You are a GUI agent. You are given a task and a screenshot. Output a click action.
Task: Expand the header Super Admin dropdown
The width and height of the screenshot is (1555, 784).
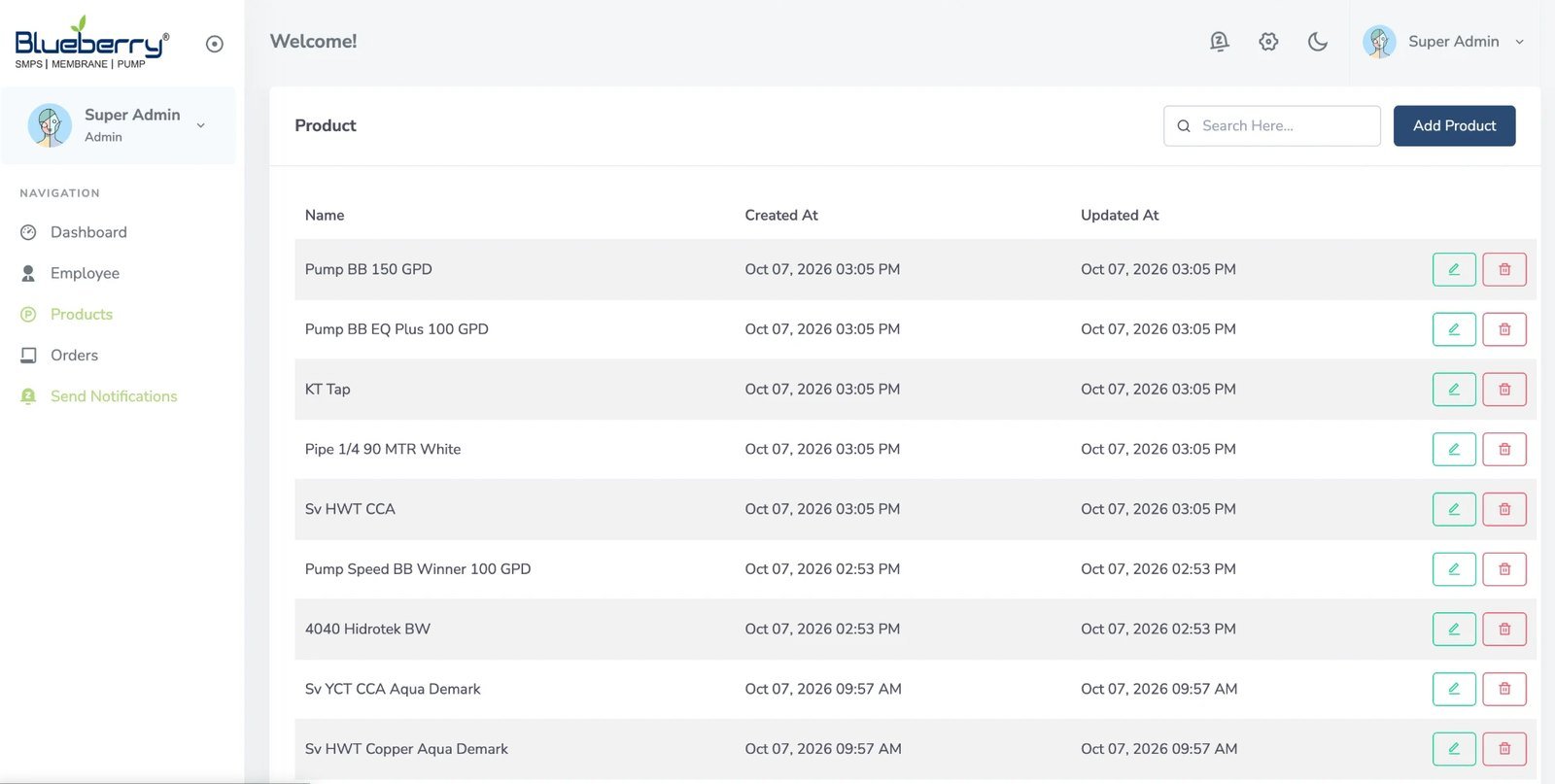coord(1519,42)
